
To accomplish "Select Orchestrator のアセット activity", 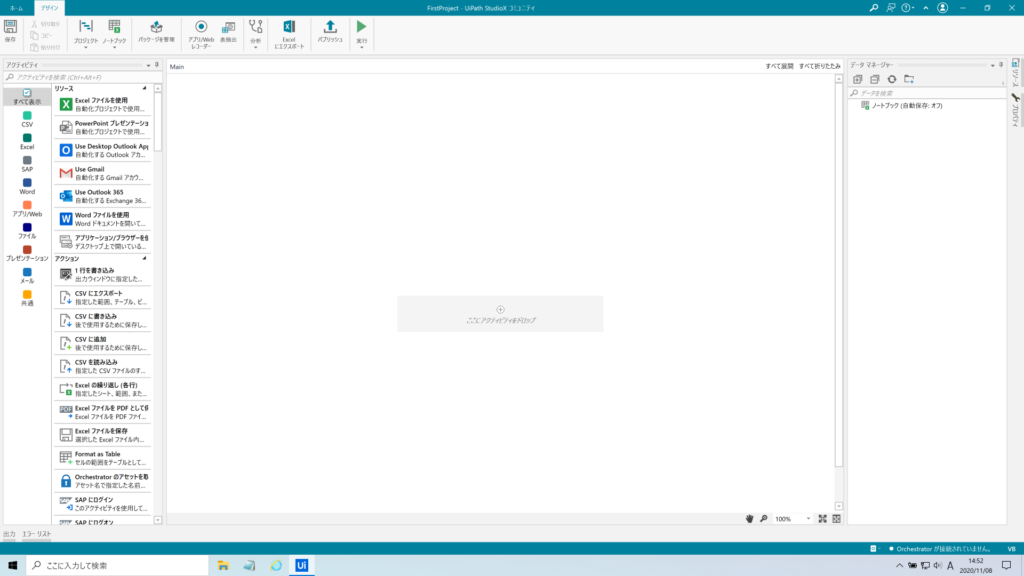I will click(x=103, y=481).
